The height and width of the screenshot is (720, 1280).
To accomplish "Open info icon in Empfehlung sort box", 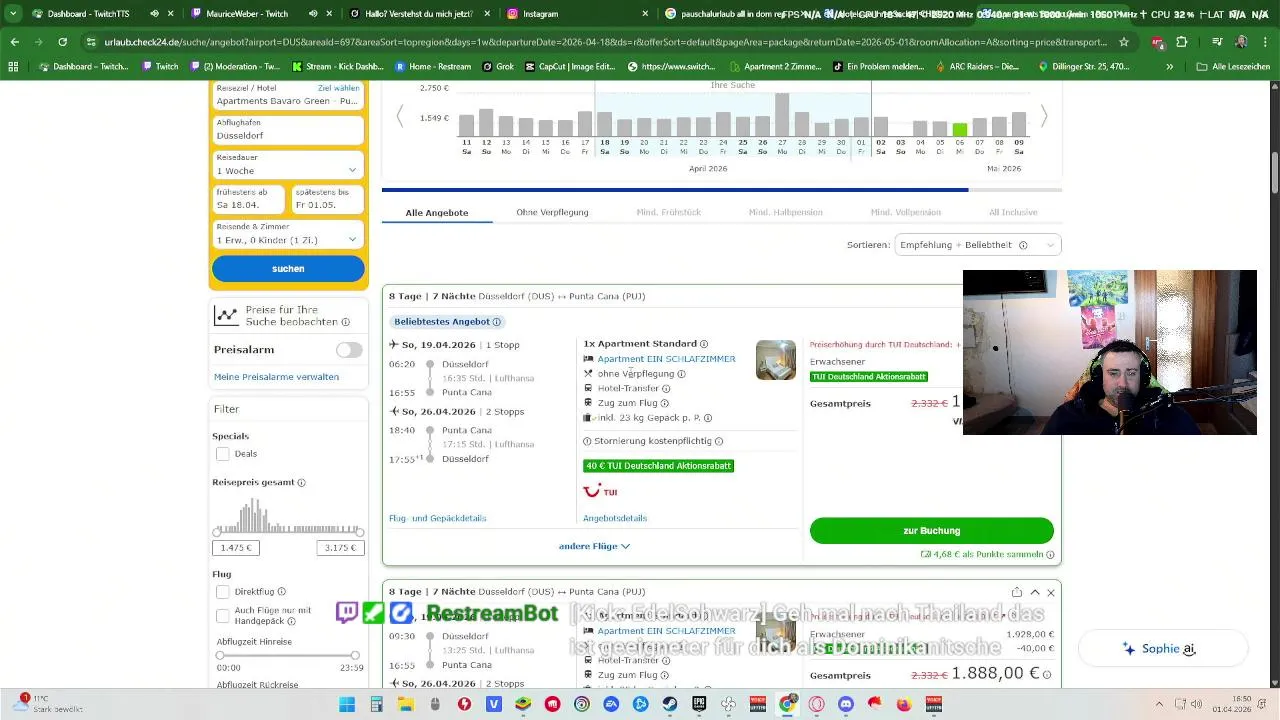I will (x=1022, y=245).
